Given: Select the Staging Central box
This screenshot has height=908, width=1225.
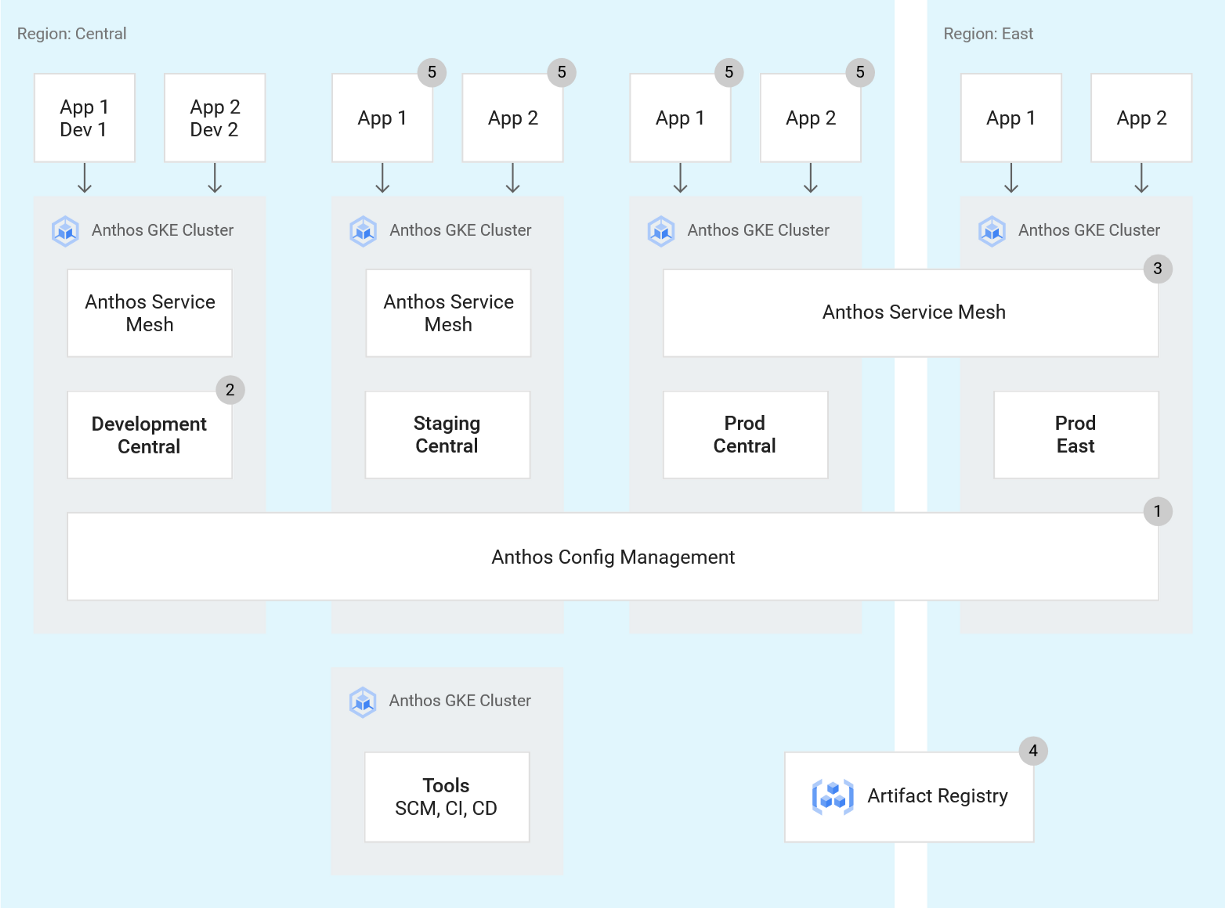Looking at the screenshot, I should click(447, 435).
